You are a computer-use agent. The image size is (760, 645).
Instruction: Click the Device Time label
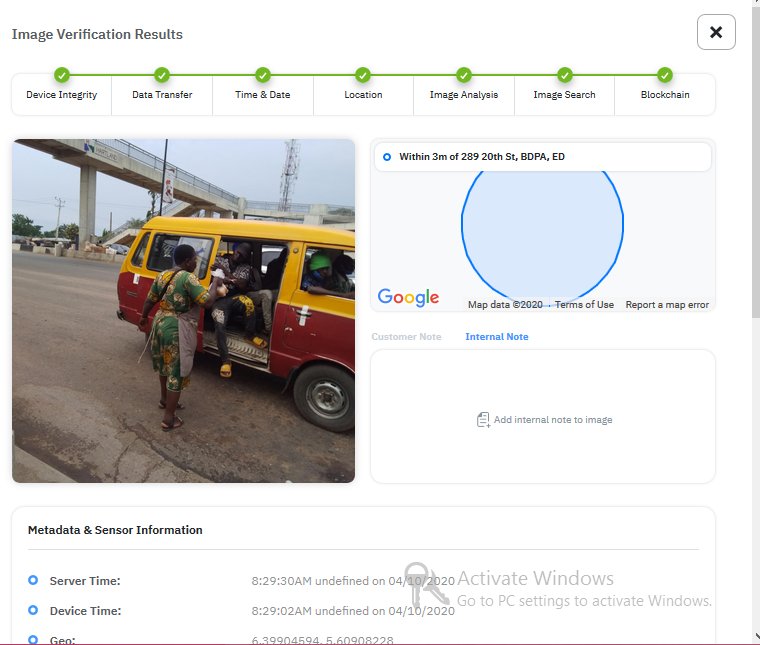click(x=85, y=611)
